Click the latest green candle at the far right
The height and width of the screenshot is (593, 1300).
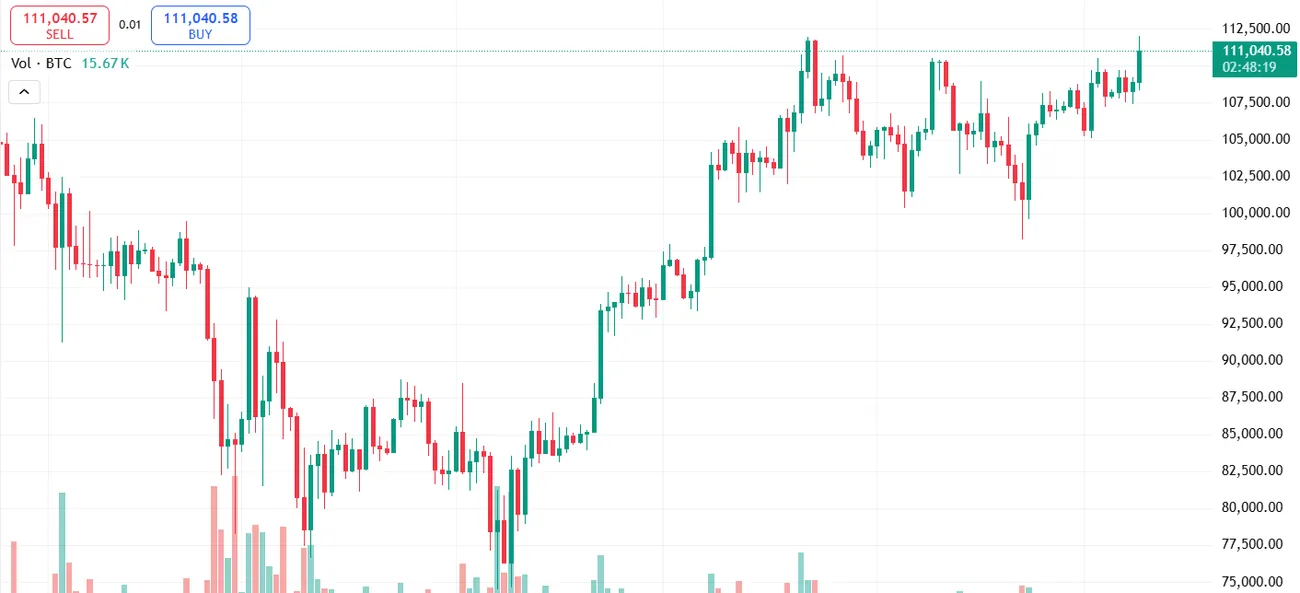click(1139, 67)
